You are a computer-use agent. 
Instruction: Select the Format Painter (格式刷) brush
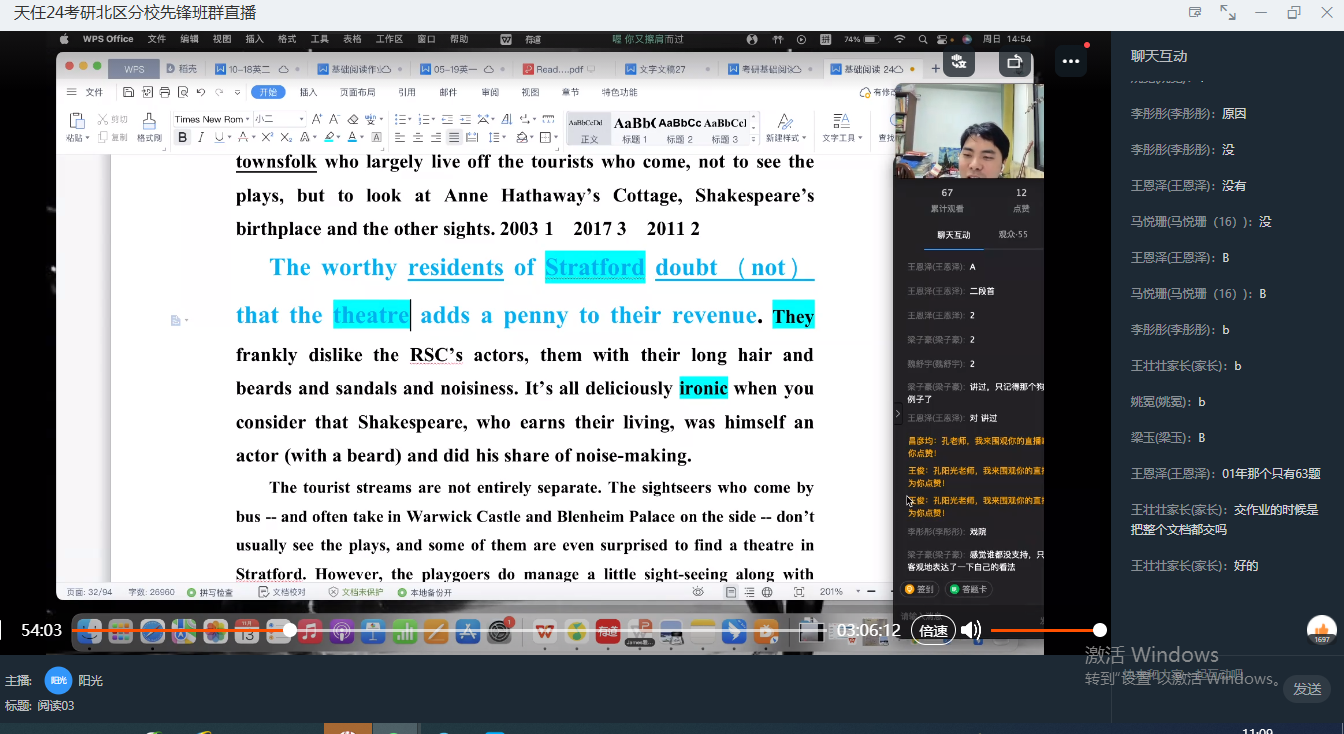point(149,121)
